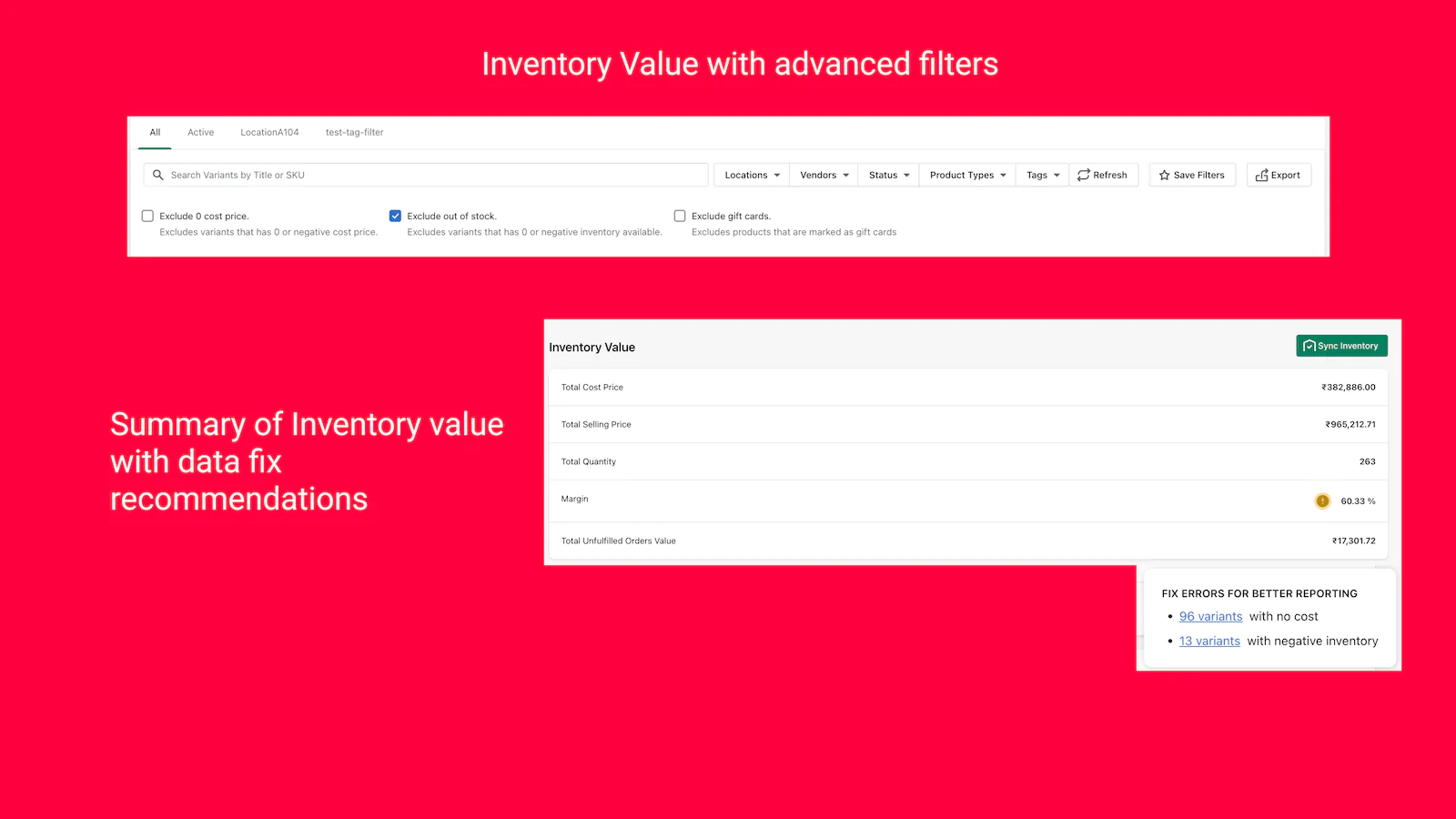1456x819 pixels.
Task: Switch to the Active tab
Action: (200, 132)
